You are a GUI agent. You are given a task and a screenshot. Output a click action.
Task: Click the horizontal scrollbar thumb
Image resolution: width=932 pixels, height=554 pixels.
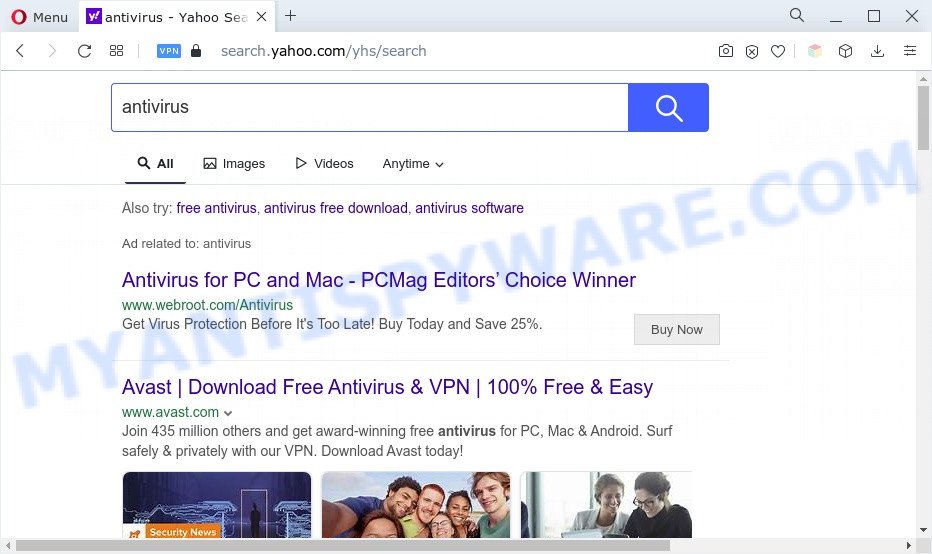[x=342, y=545]
